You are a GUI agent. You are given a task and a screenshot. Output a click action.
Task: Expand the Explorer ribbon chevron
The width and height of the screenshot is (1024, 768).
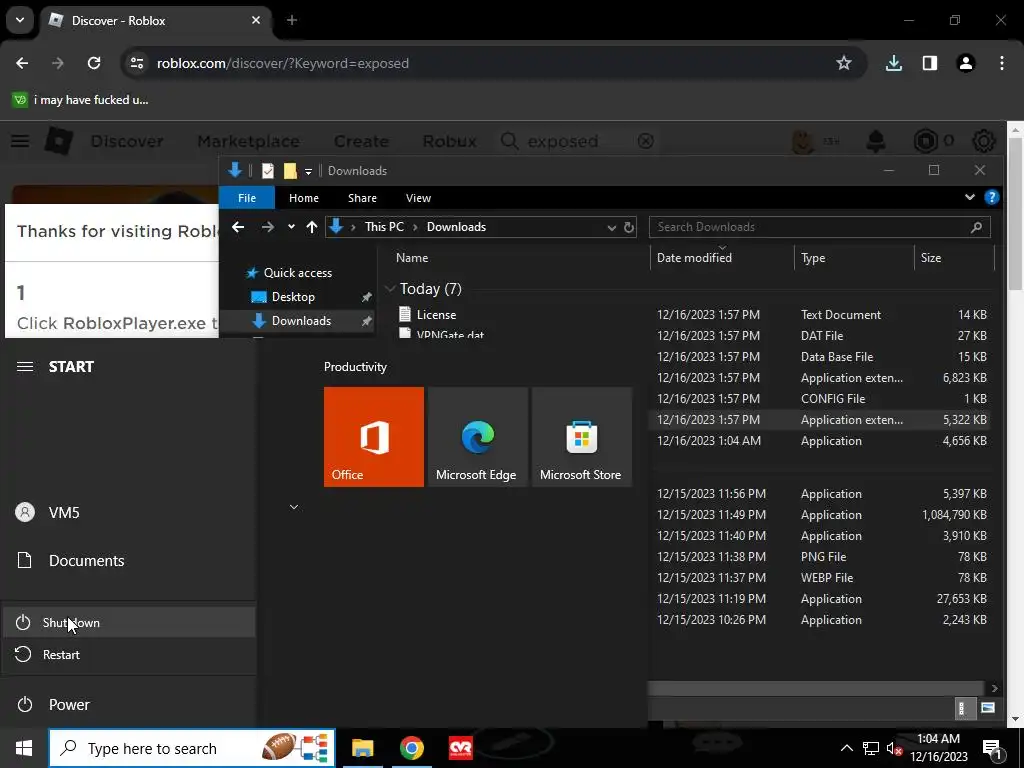tap(970, 197)
